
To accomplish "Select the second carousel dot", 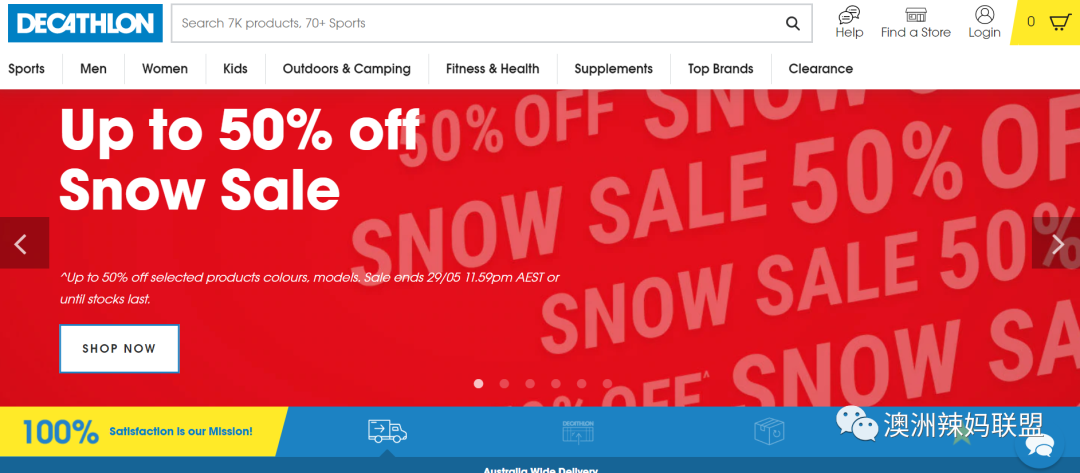I will tap(504, 383).
